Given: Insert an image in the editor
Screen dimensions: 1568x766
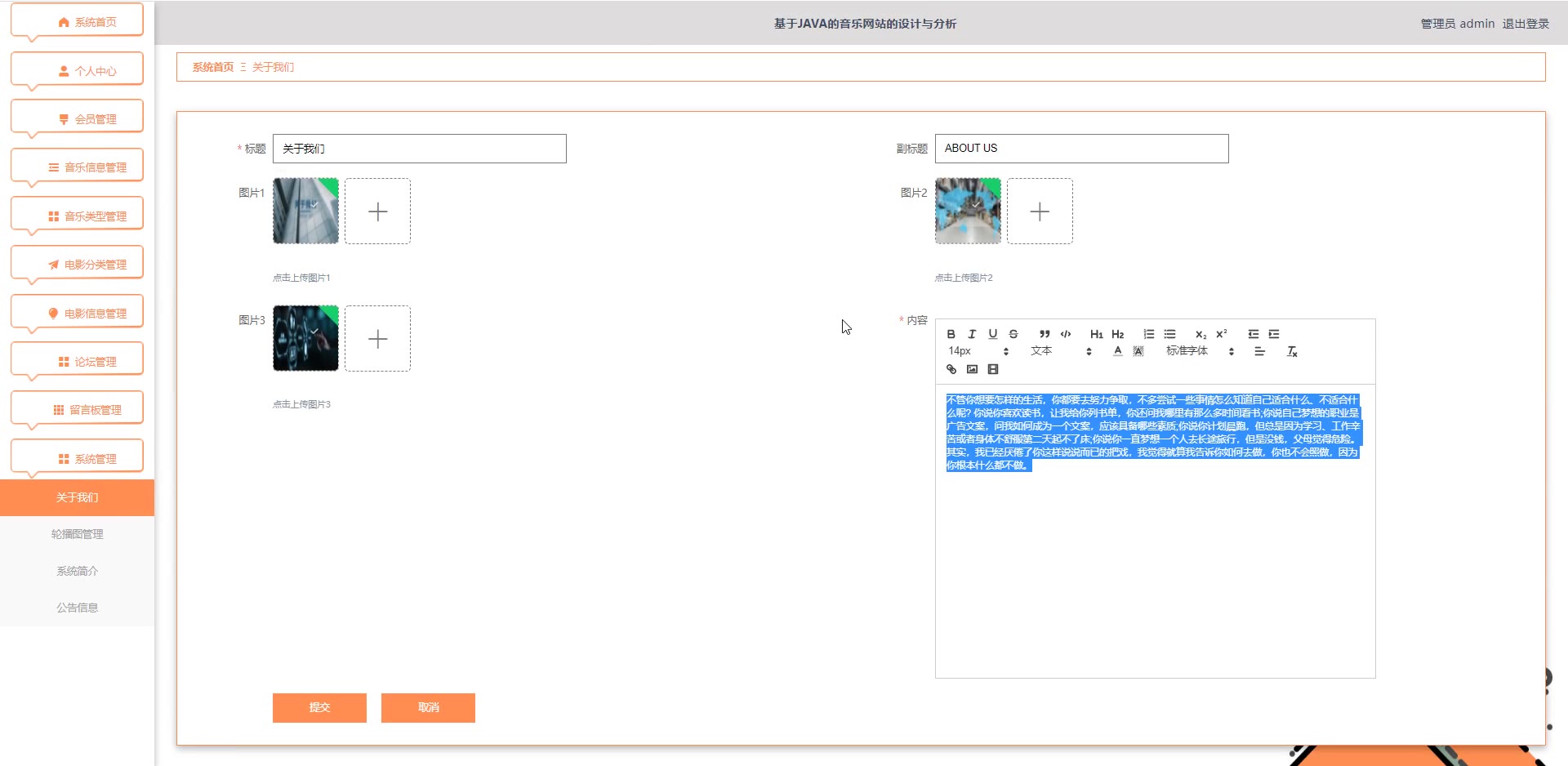Looking at the screenshot, I should [972, 369].
